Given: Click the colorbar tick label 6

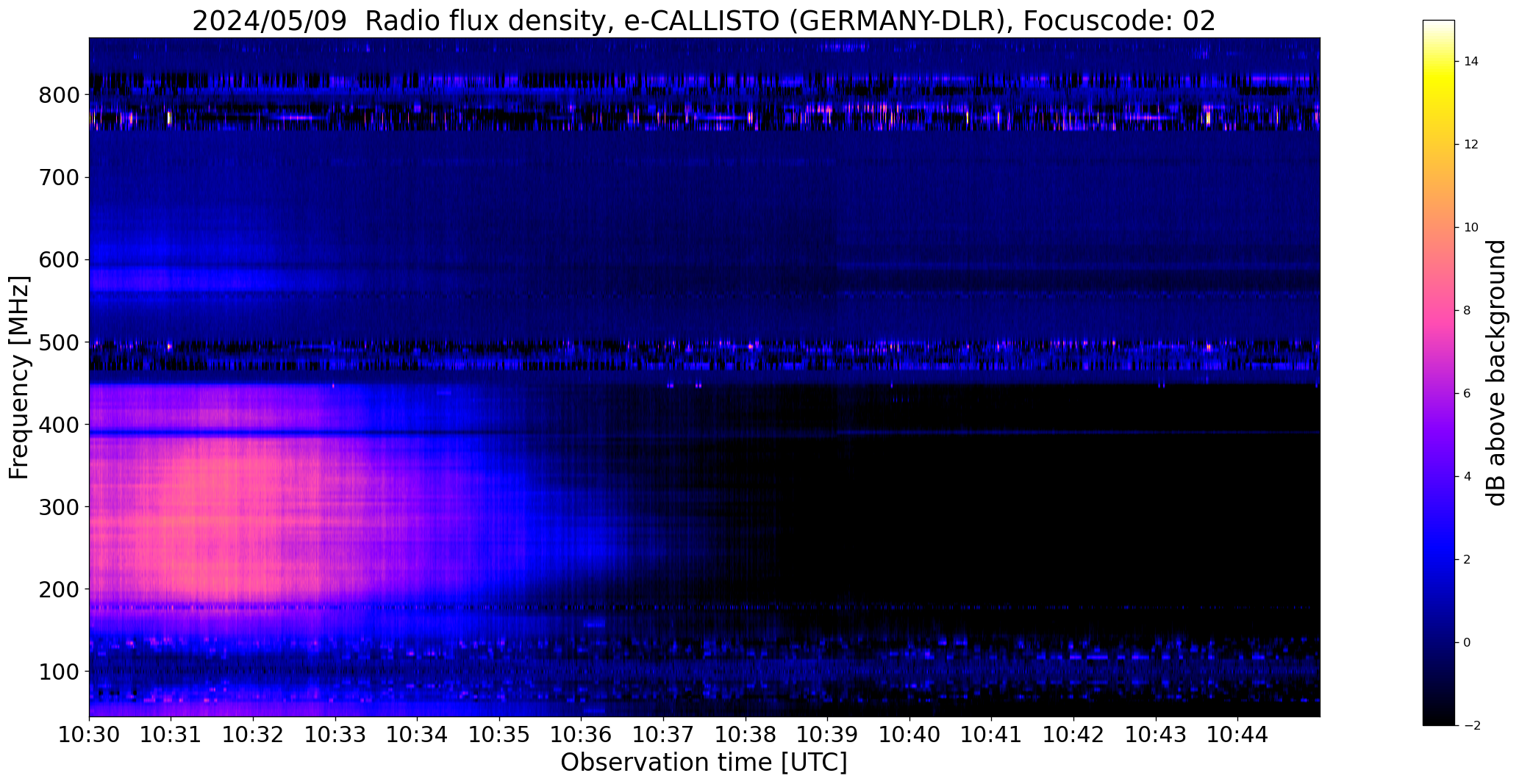Looking at the screenshot, I should tap(1467, 394).
